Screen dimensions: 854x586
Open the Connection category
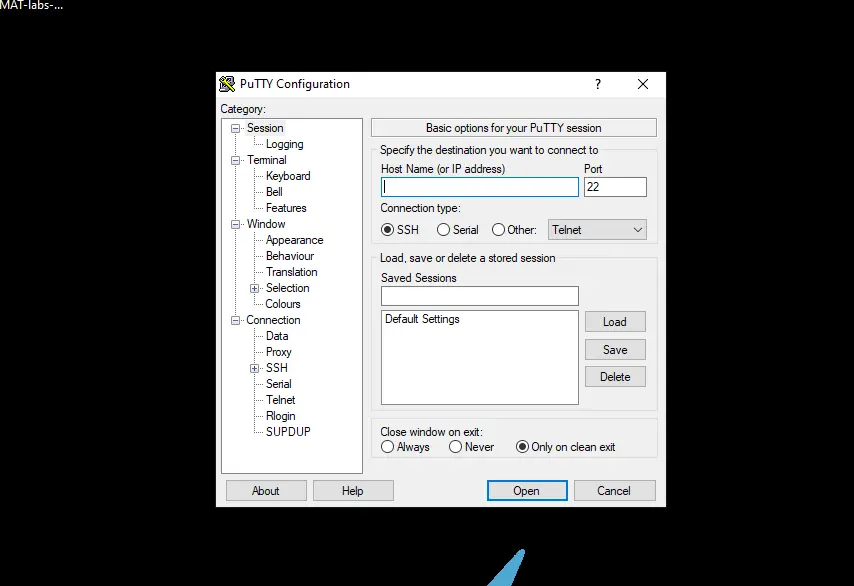(273, 320)
